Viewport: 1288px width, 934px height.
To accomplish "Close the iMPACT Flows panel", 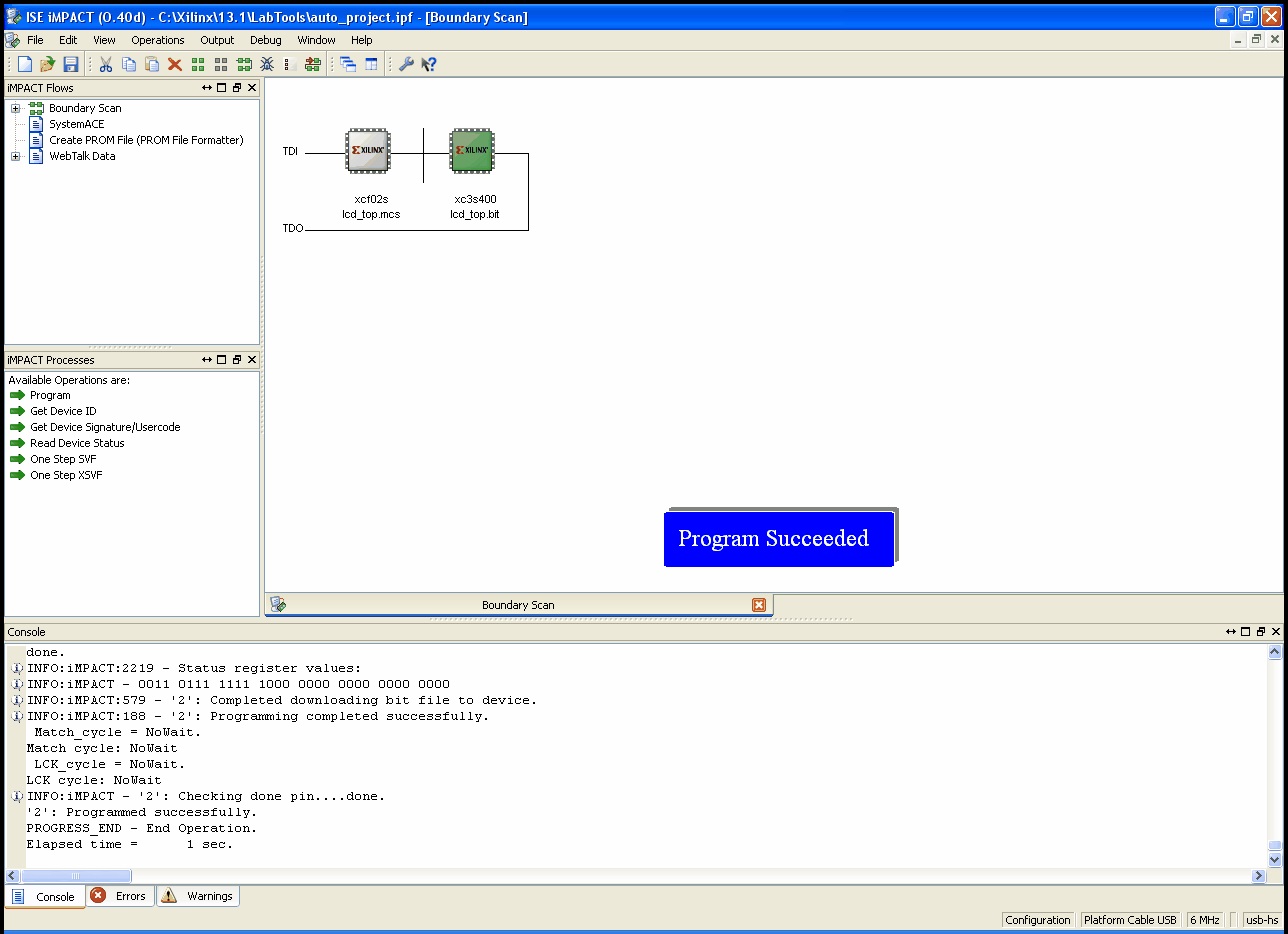I will click(x=252, y=88).
